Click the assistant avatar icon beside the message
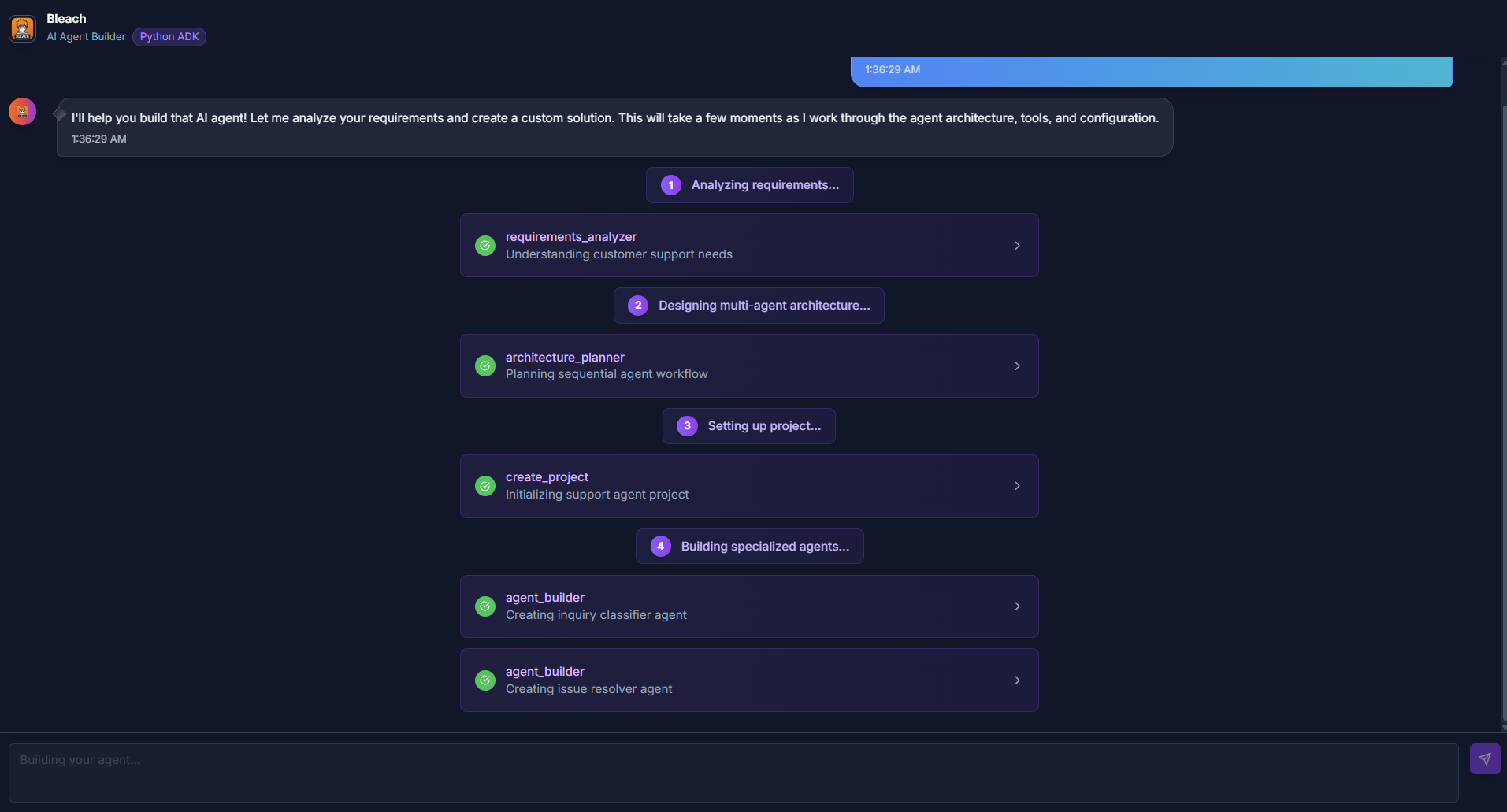1507x812 pixels. pyautogui.click(x=22, y=112)
